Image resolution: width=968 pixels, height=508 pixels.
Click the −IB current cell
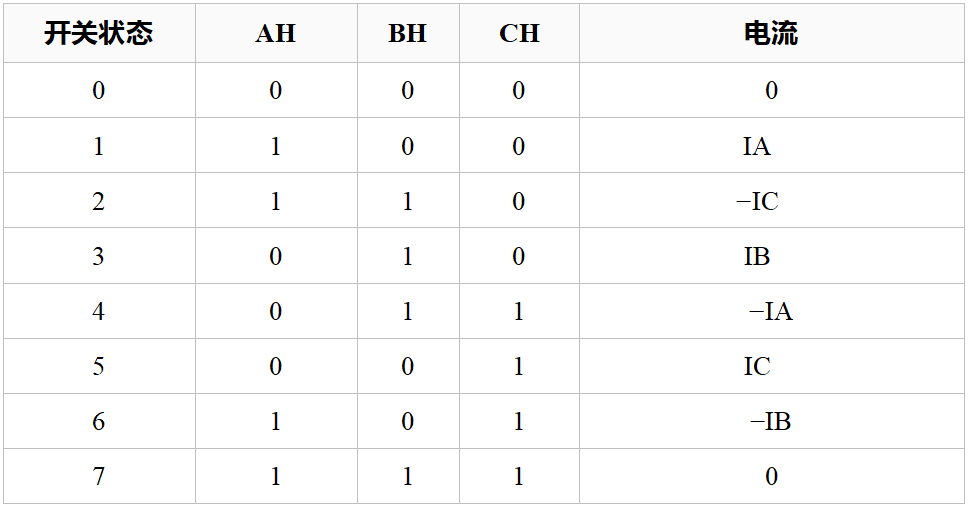click(x=770, y=421)
